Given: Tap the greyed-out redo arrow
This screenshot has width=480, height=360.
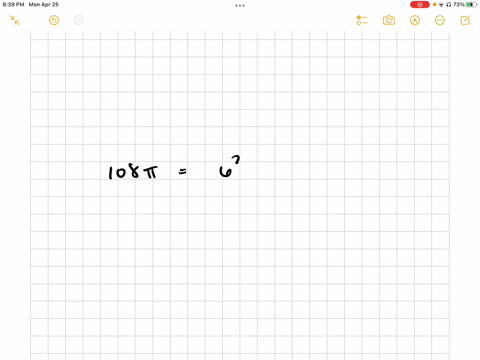Looking at the screenshot, I should [x=79, y=20].
